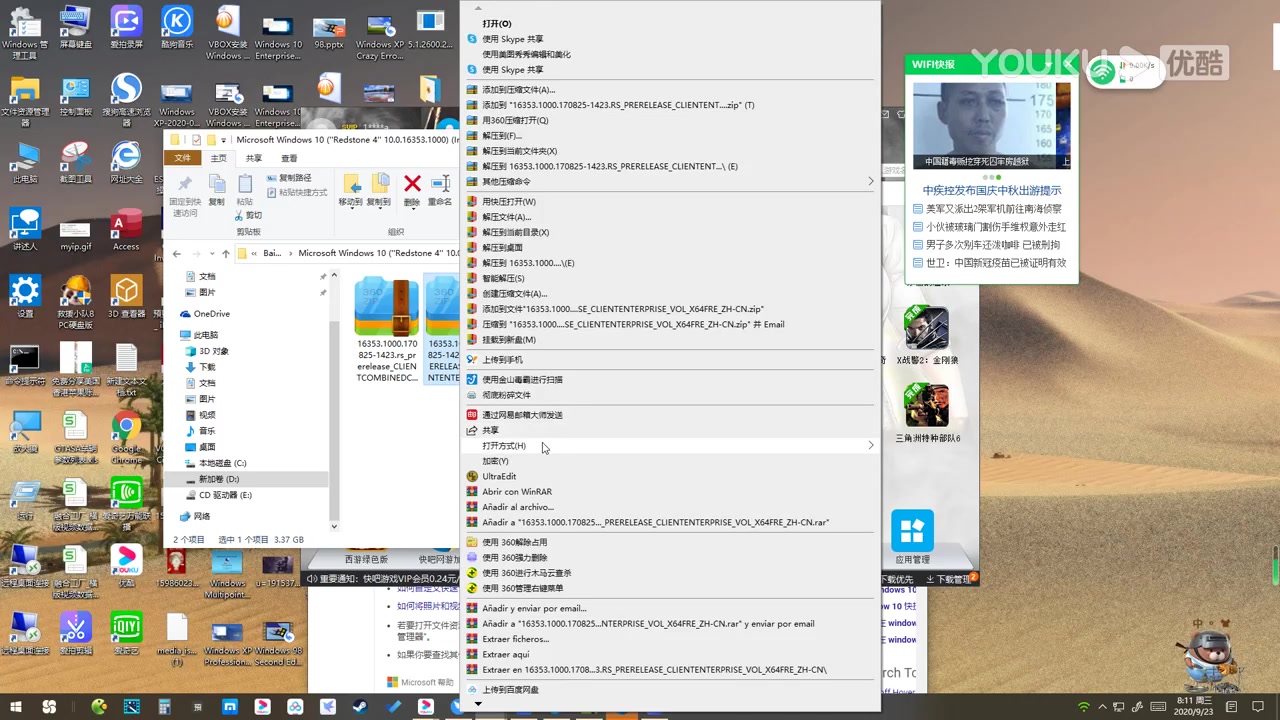Click the Explorer Up arrow button
The height and width of the screenshot is (720, 1280).
tap(226, 254)
